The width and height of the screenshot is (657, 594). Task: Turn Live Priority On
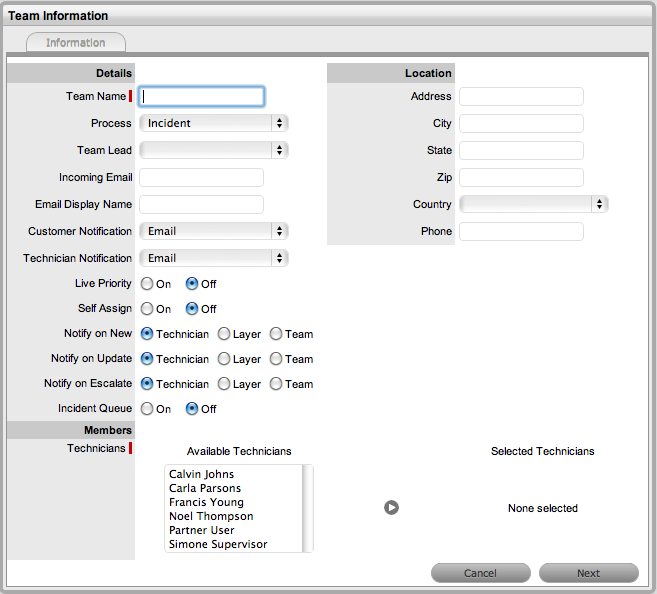(147, 284)
